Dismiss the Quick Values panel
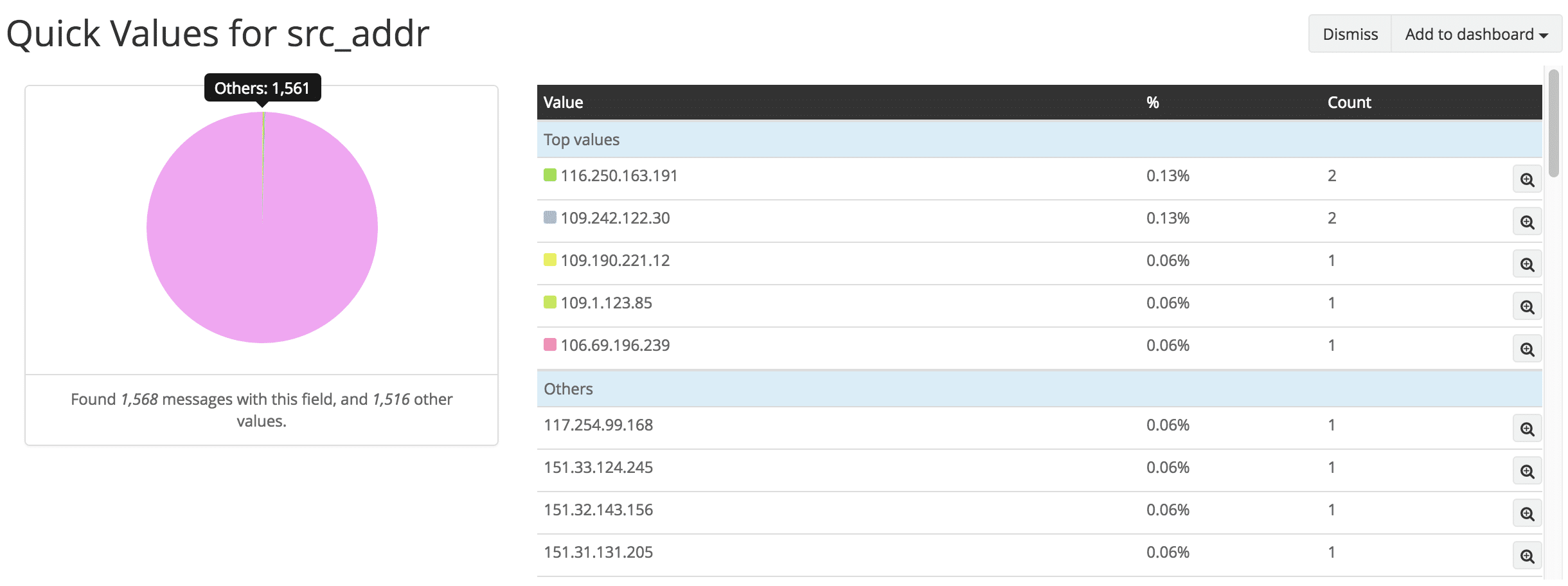This screenshot has width=1568, height=586. (1350, 34)
